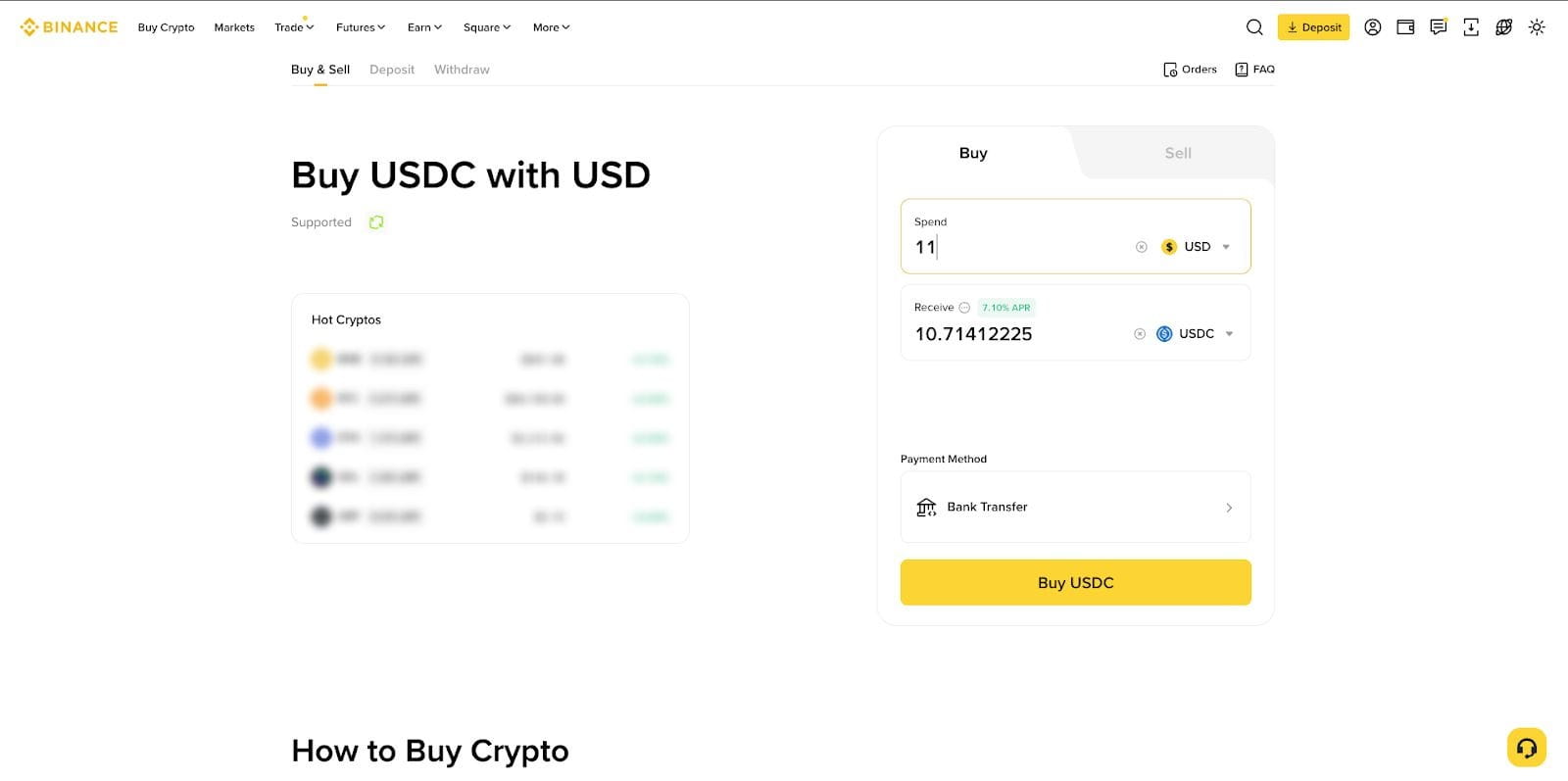
Task: Open customer support chat bubble
Action: point(1526,747)
